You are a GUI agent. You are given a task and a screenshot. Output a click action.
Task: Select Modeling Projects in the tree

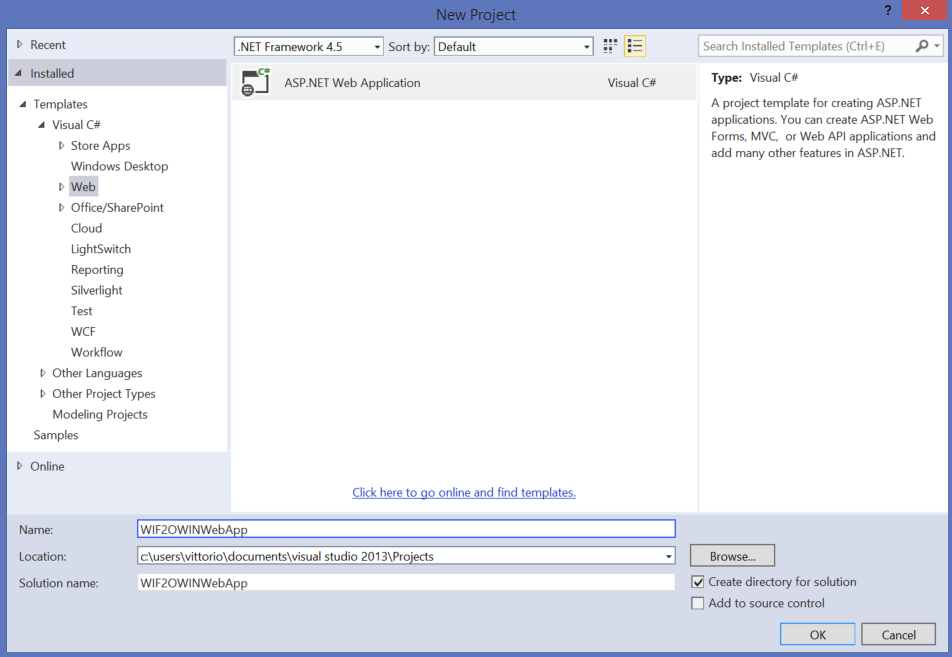100,414
